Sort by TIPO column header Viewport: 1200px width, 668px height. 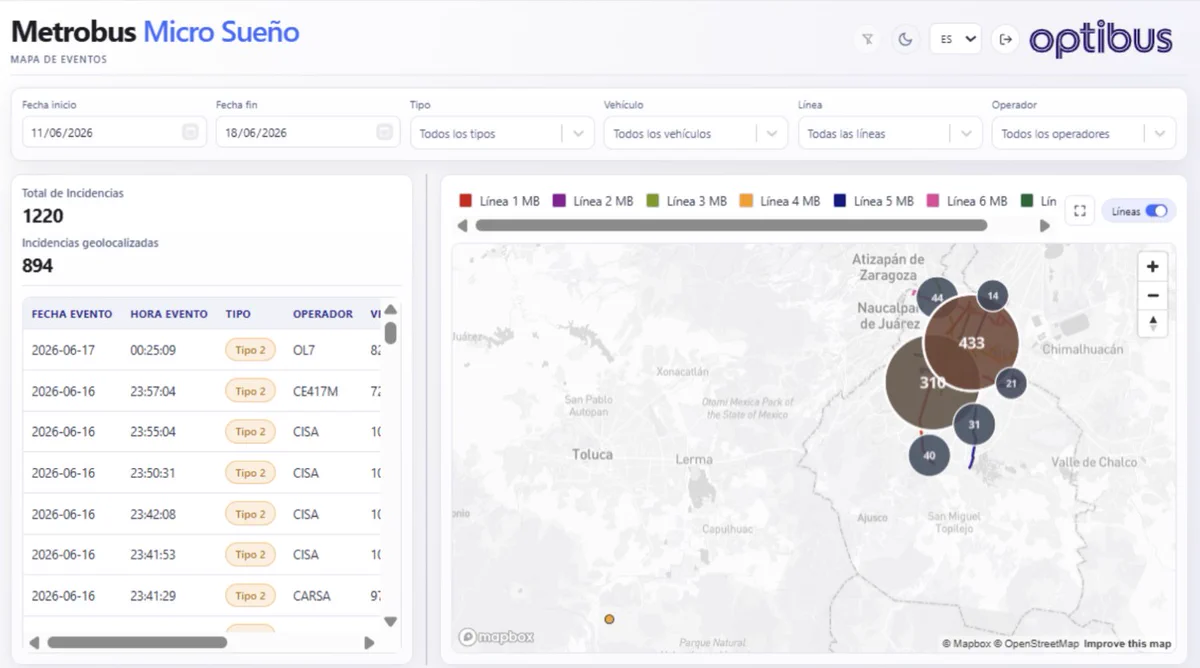tap(238, 314)
